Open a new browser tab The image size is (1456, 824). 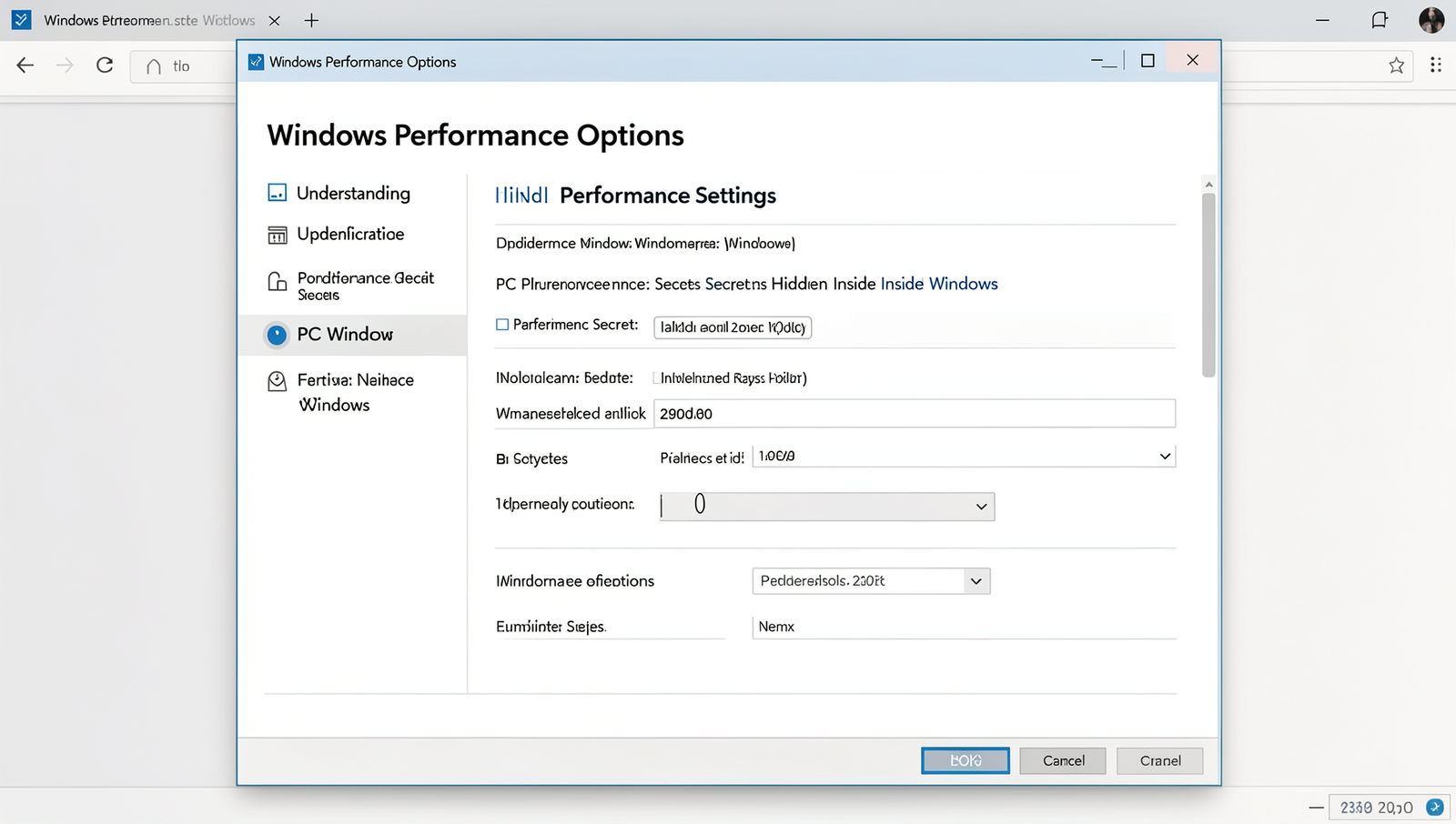click(x=311, y=20)
